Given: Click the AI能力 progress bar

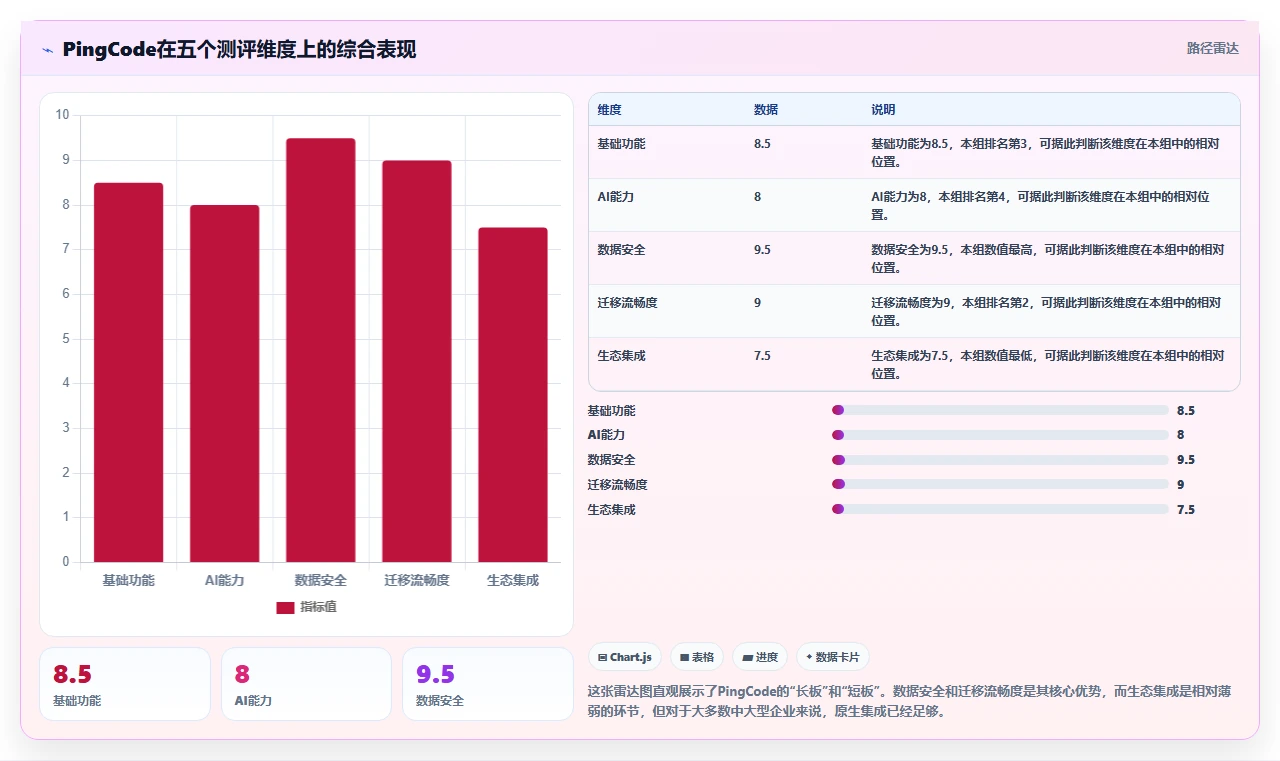Looking at the screenshot, I should click(x=1000, y=435).
